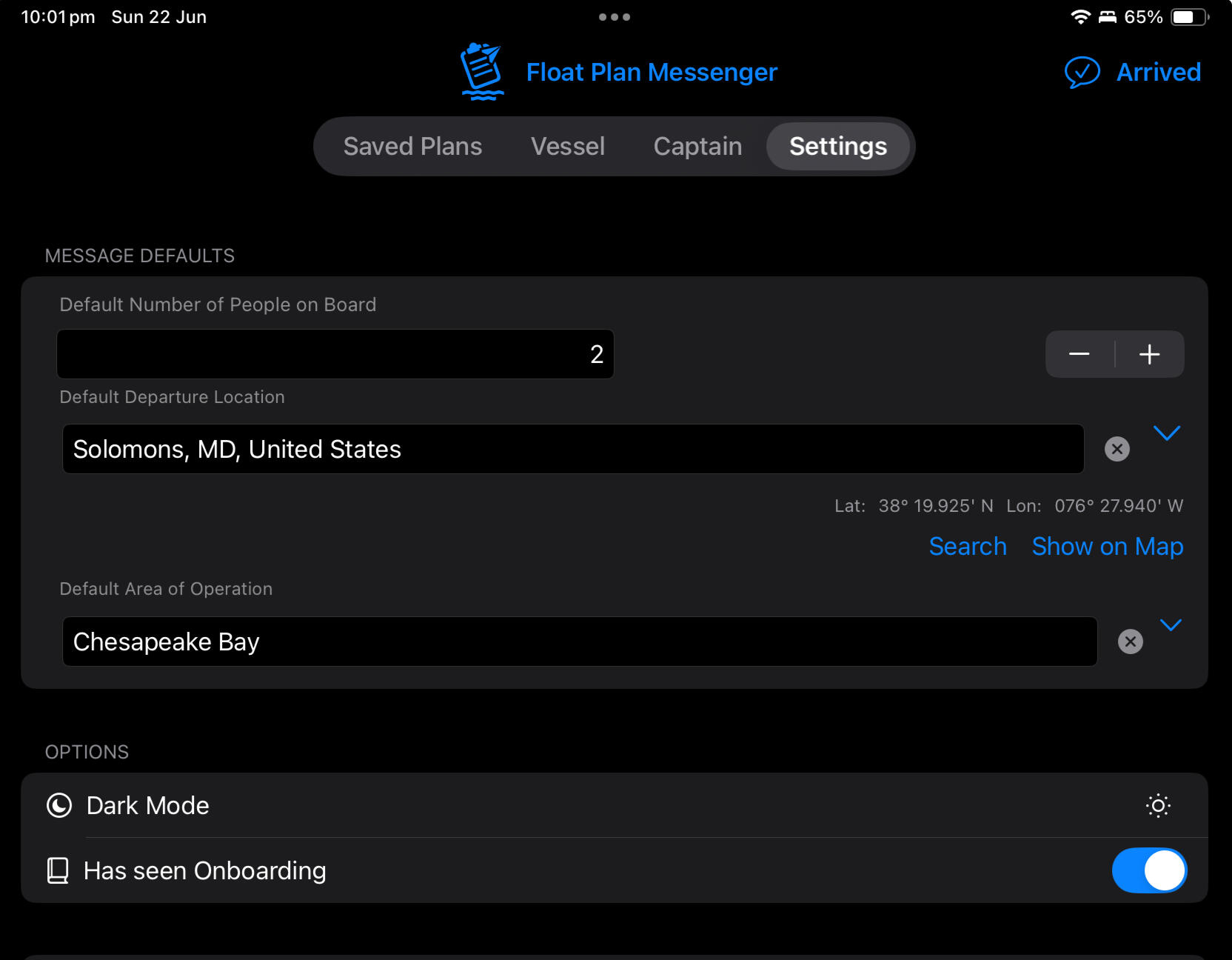Tap the three-dot multitasking menu
Image resolution: width=1232 pixels, height=960 pixels.
615,17
